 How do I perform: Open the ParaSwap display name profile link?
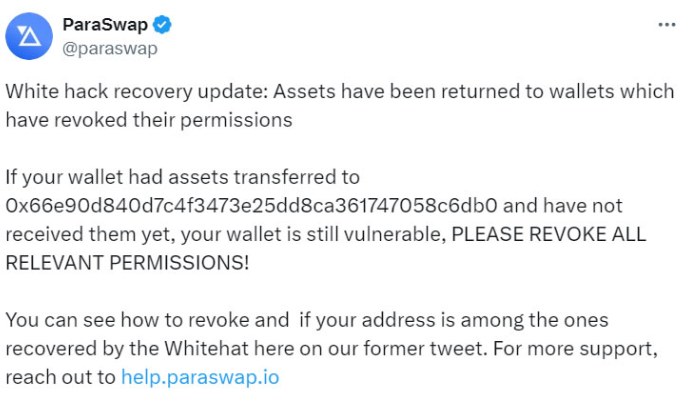click(x=106, y=25)
